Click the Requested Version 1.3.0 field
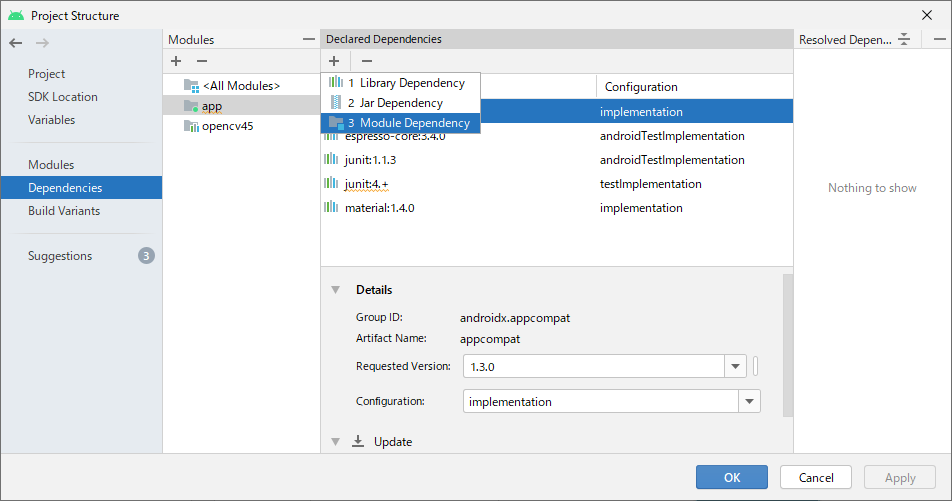Image resolution: width=952 pixels, height=501 pixels. pos(594,366)
